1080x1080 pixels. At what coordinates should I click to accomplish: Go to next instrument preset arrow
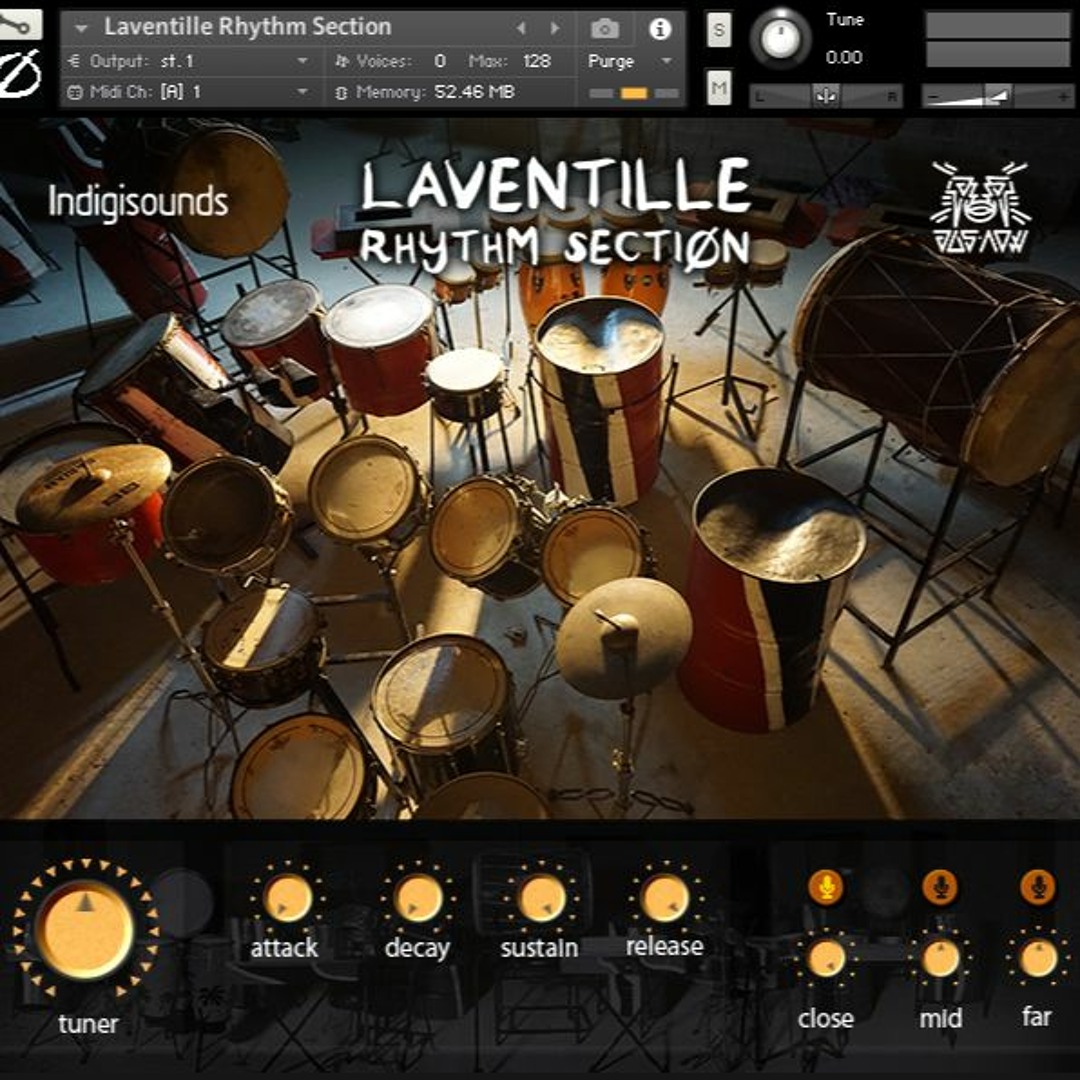[x=555, y=28]
